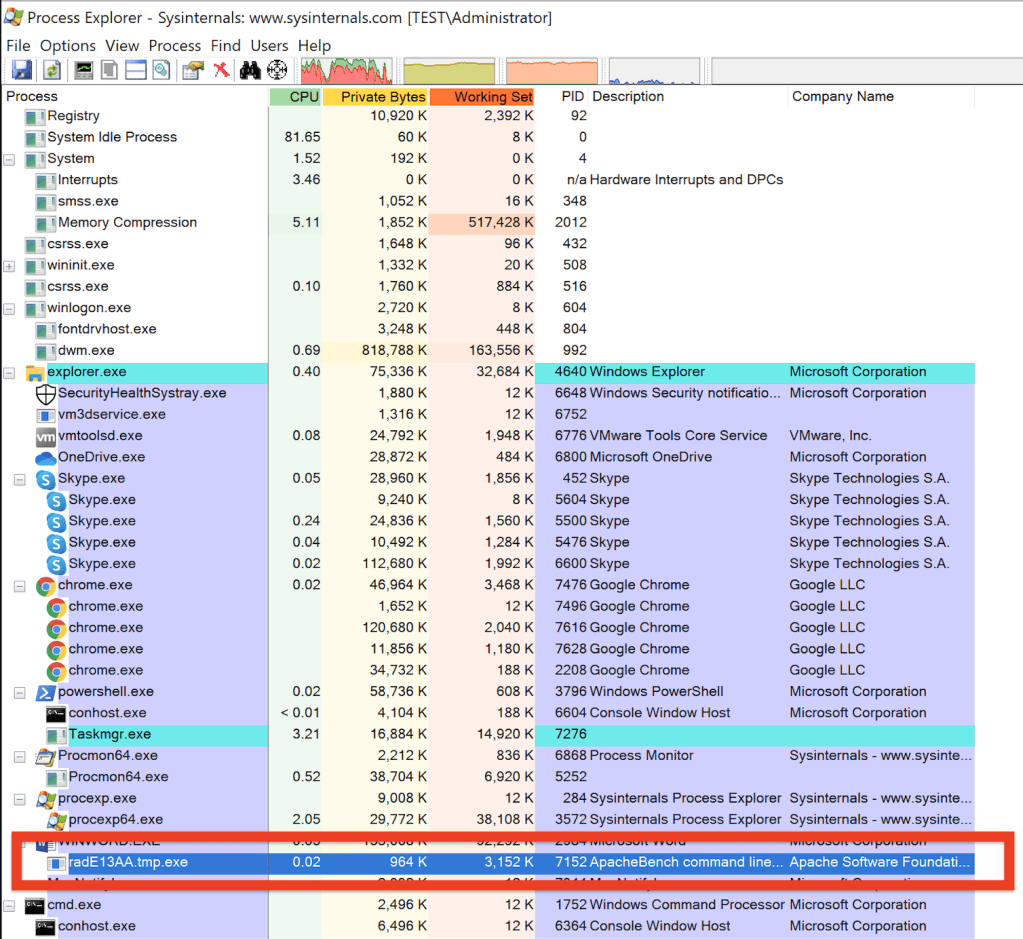Image resolution: width=1023 pixels, height=939 pixels.
Task: Sort by Private Bytes column header
Action: pyautogui.click(x=382, y=97)
